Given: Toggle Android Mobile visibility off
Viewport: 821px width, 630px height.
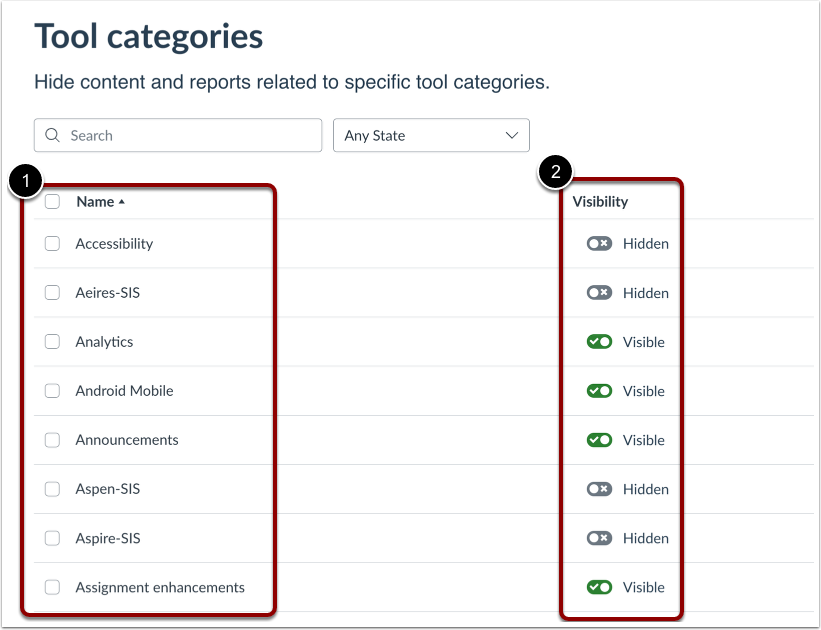Looking at the screenshot, I should [x=598, y=390].
